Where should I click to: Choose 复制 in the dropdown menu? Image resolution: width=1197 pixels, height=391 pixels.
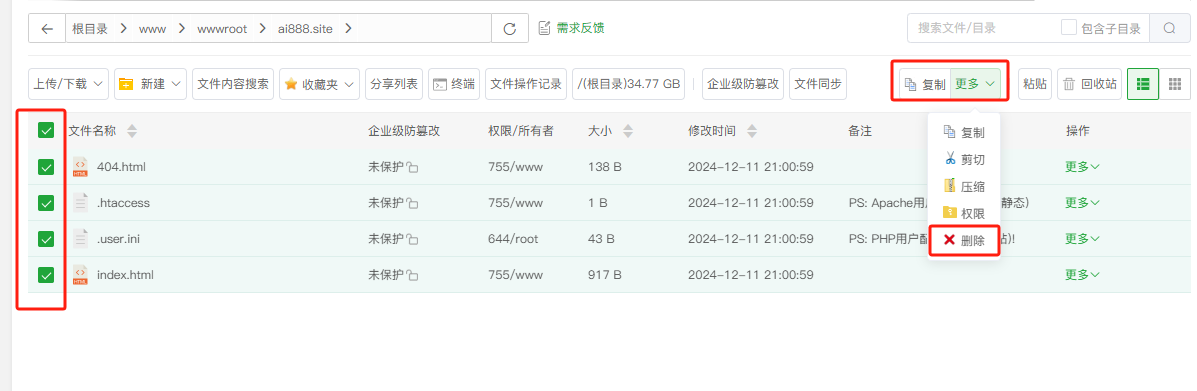(964, 132)
